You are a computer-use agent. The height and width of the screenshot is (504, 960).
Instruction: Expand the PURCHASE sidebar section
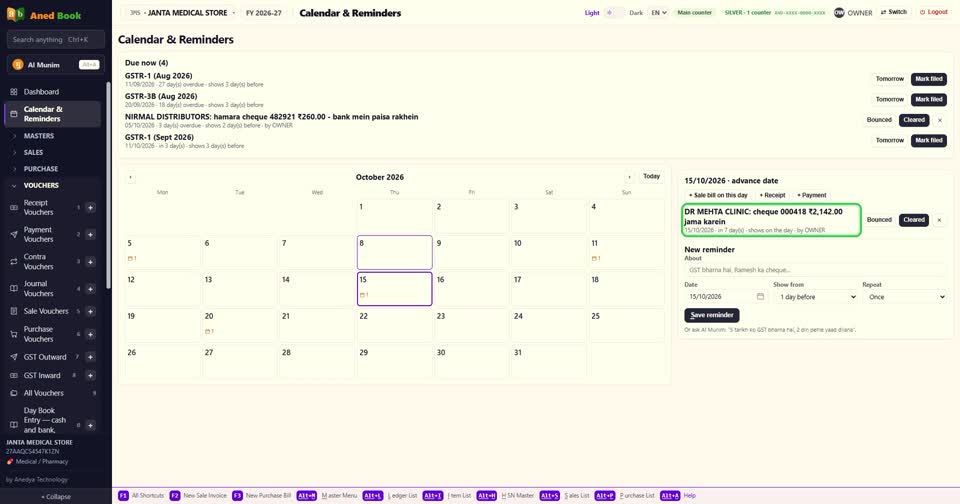click(x=52, y=169)
